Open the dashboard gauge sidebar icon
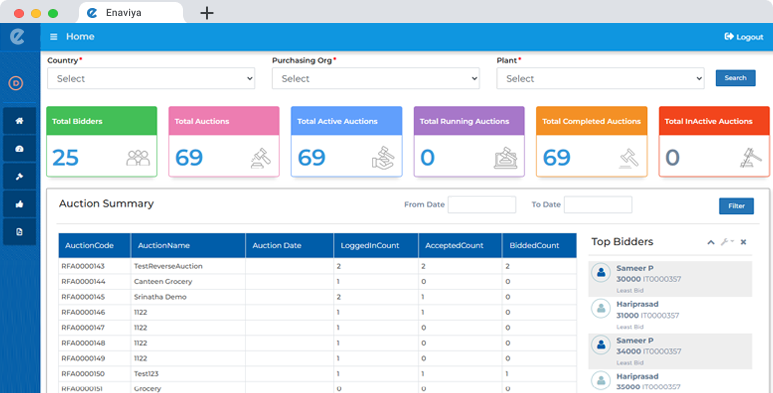The height and width of the screenshot is (393, 773). click(x=19, y=148)
